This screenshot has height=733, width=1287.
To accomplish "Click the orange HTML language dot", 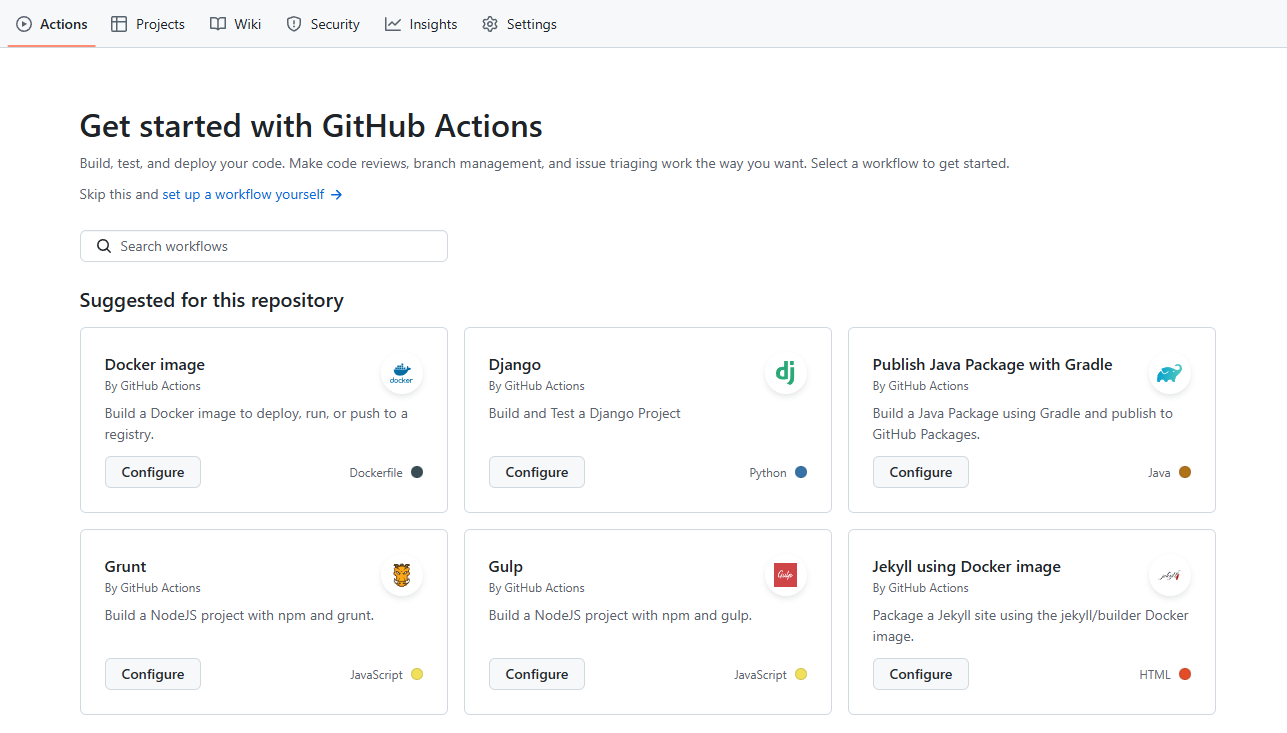I will click(x=1185, y=674).
